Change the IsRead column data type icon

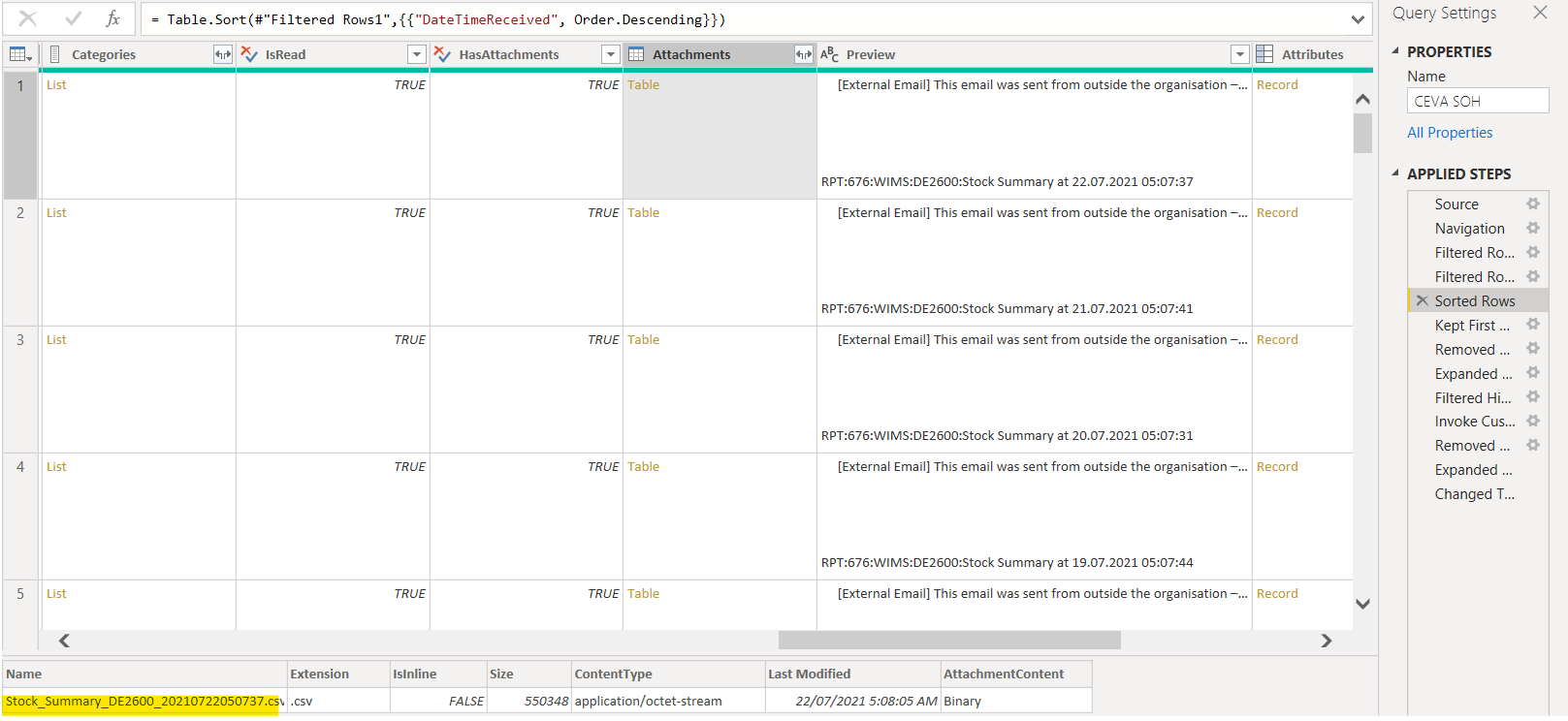[x=249, y=54]
